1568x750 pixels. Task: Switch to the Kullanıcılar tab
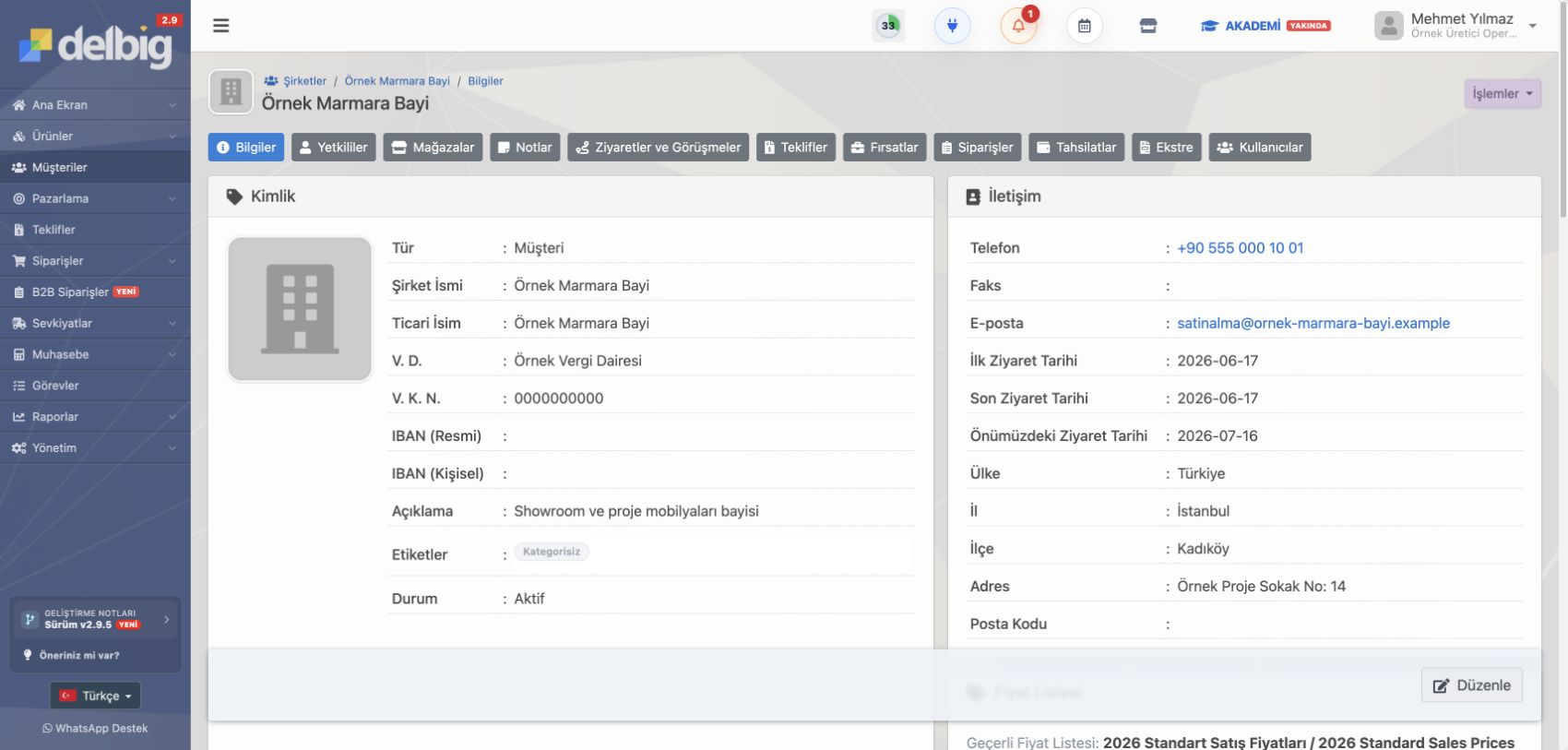point(1260,147)
